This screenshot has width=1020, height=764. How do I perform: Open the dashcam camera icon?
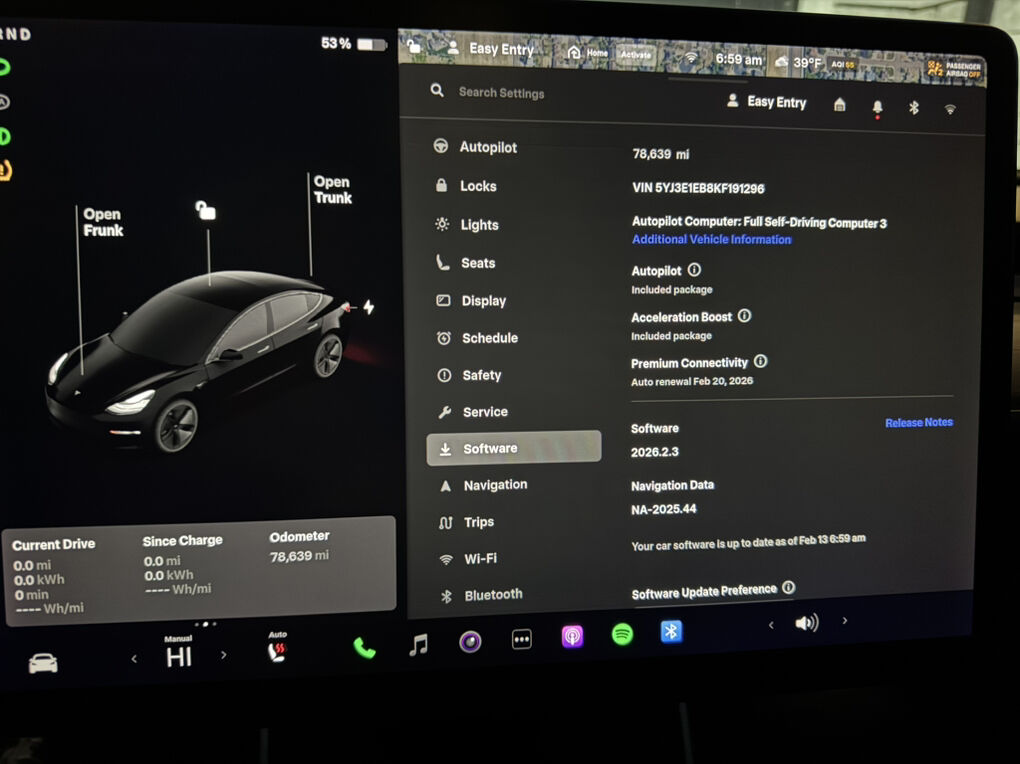[470, 642]
